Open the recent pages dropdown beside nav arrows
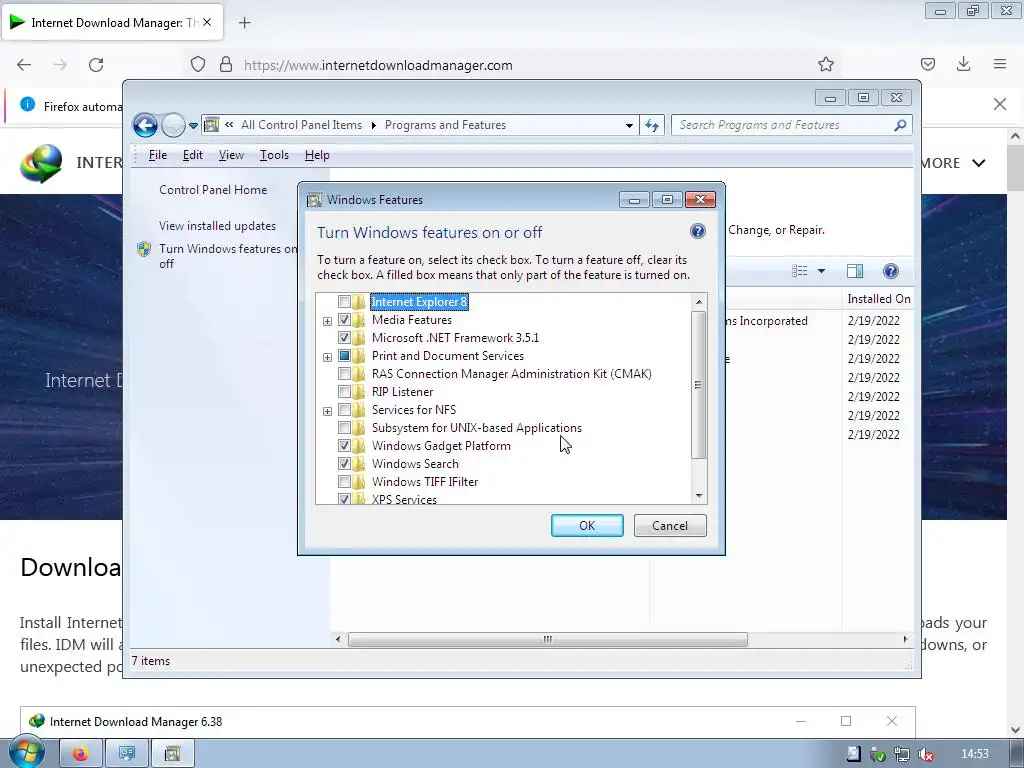Viewport: 1024px width, 768px height. (x=193, y=125)
